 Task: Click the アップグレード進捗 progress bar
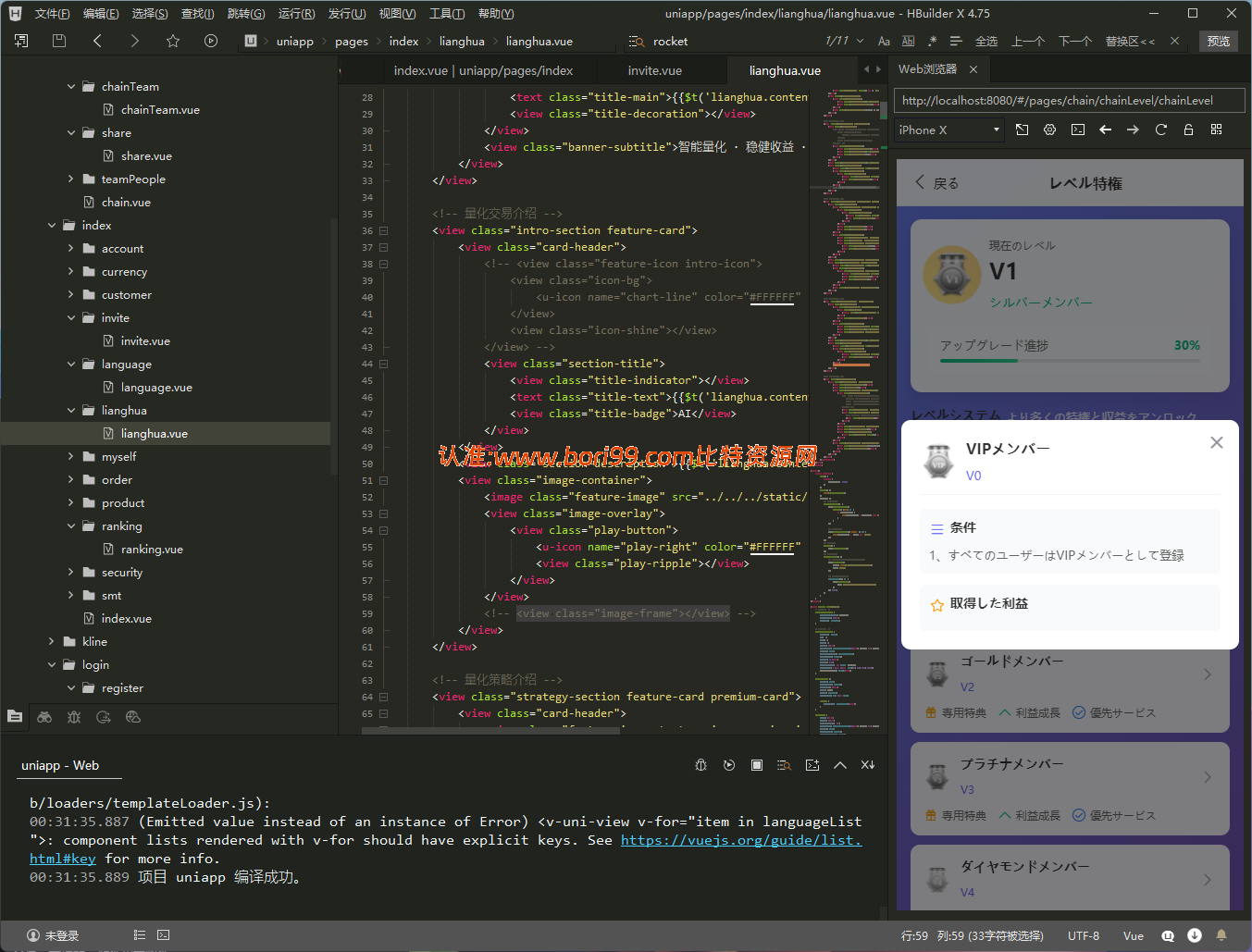[1070, 361]
